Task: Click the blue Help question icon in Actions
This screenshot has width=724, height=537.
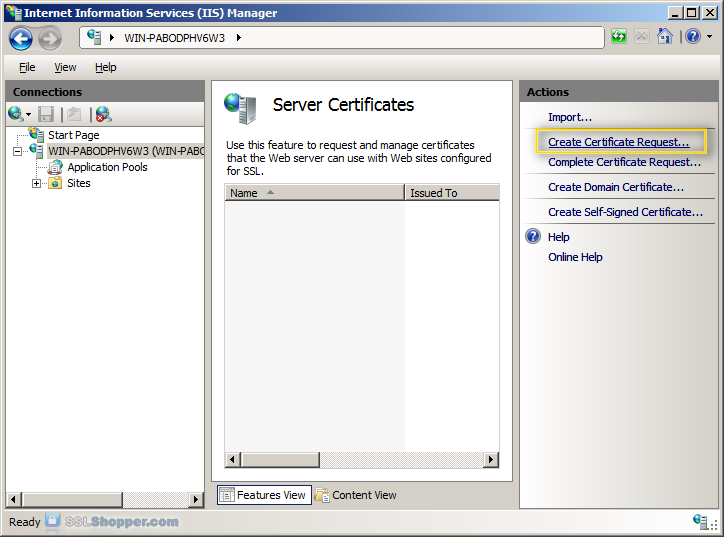Action: (533, 236)
